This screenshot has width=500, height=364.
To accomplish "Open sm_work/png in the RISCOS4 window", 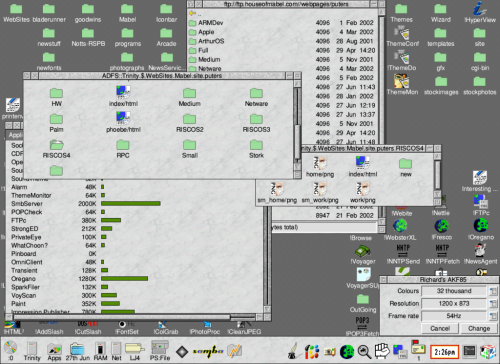I will (320, 193).
